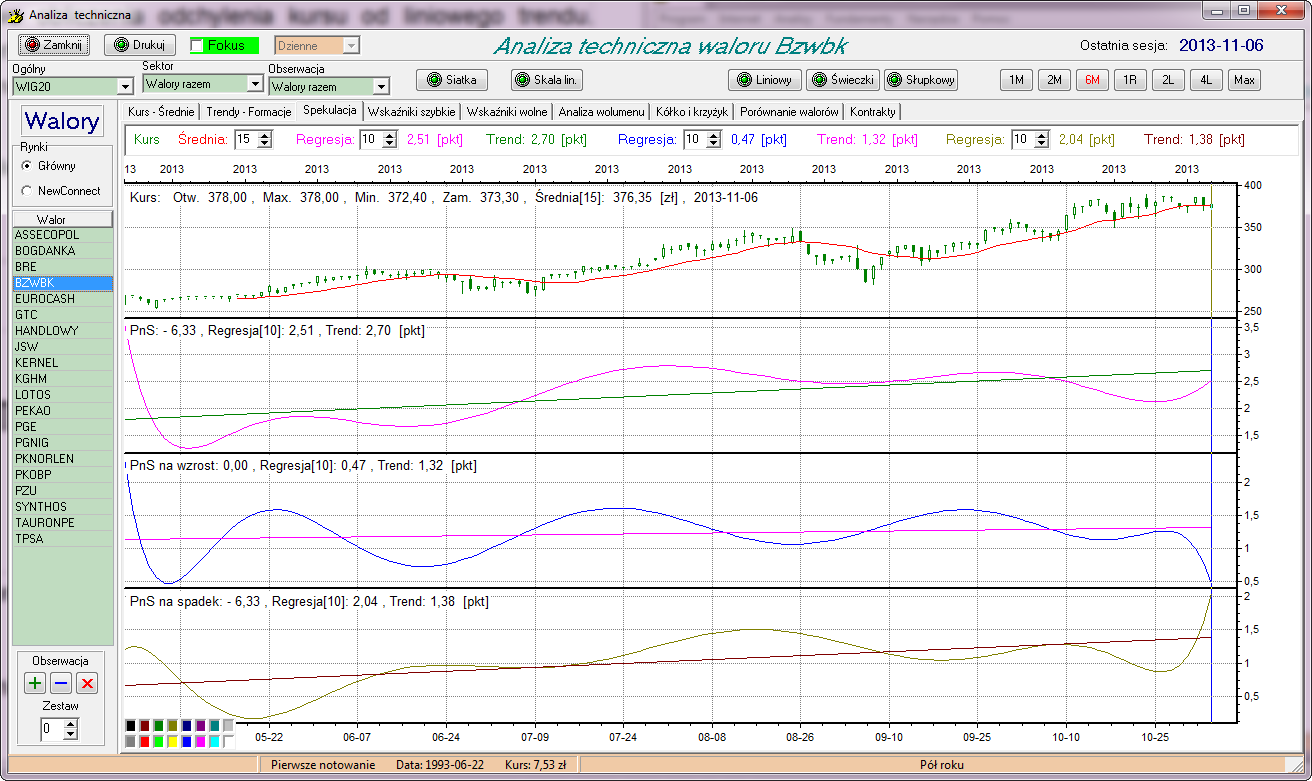Image resolution: width=1312 pixels, height=781 pixels.
Task: Pick the teal color swatch
Action: coord(215,726)
